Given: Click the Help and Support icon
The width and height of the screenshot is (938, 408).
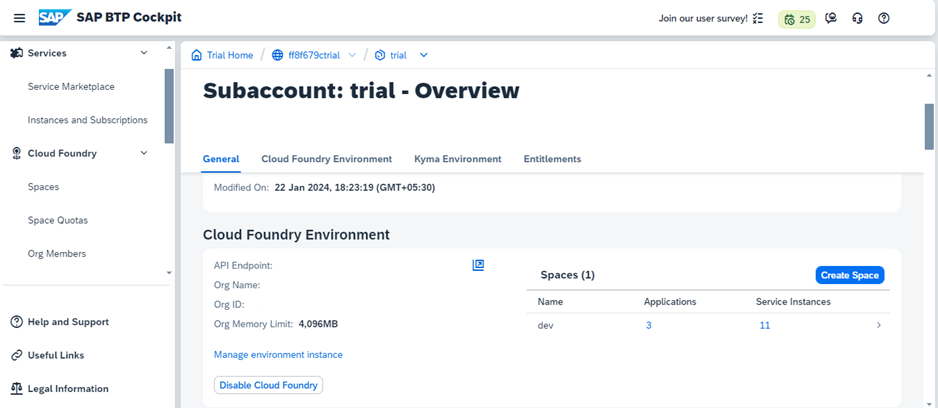Looking at the screenshot, I should 17,322.
